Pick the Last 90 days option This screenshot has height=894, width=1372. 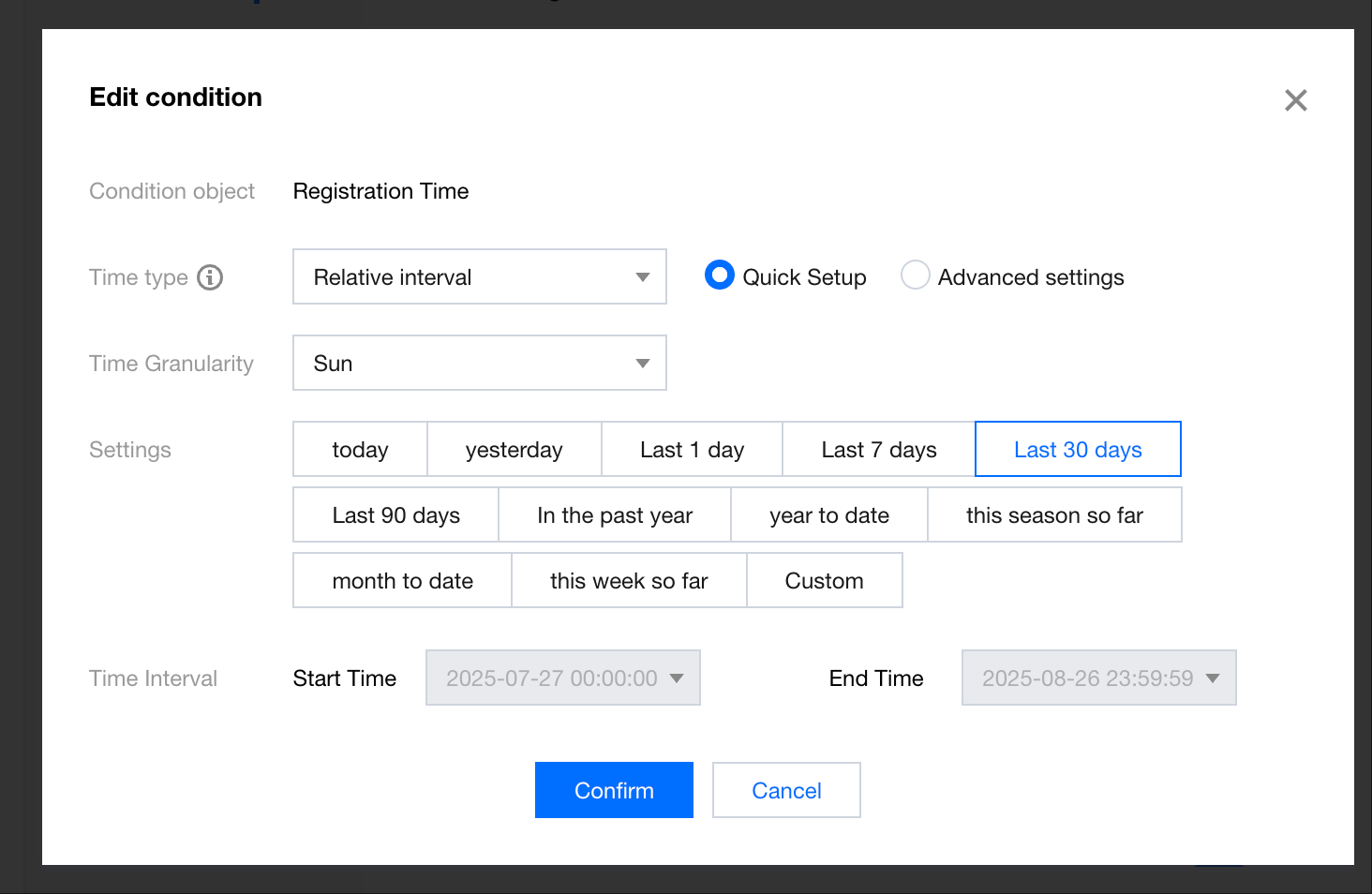coord(395,515)
